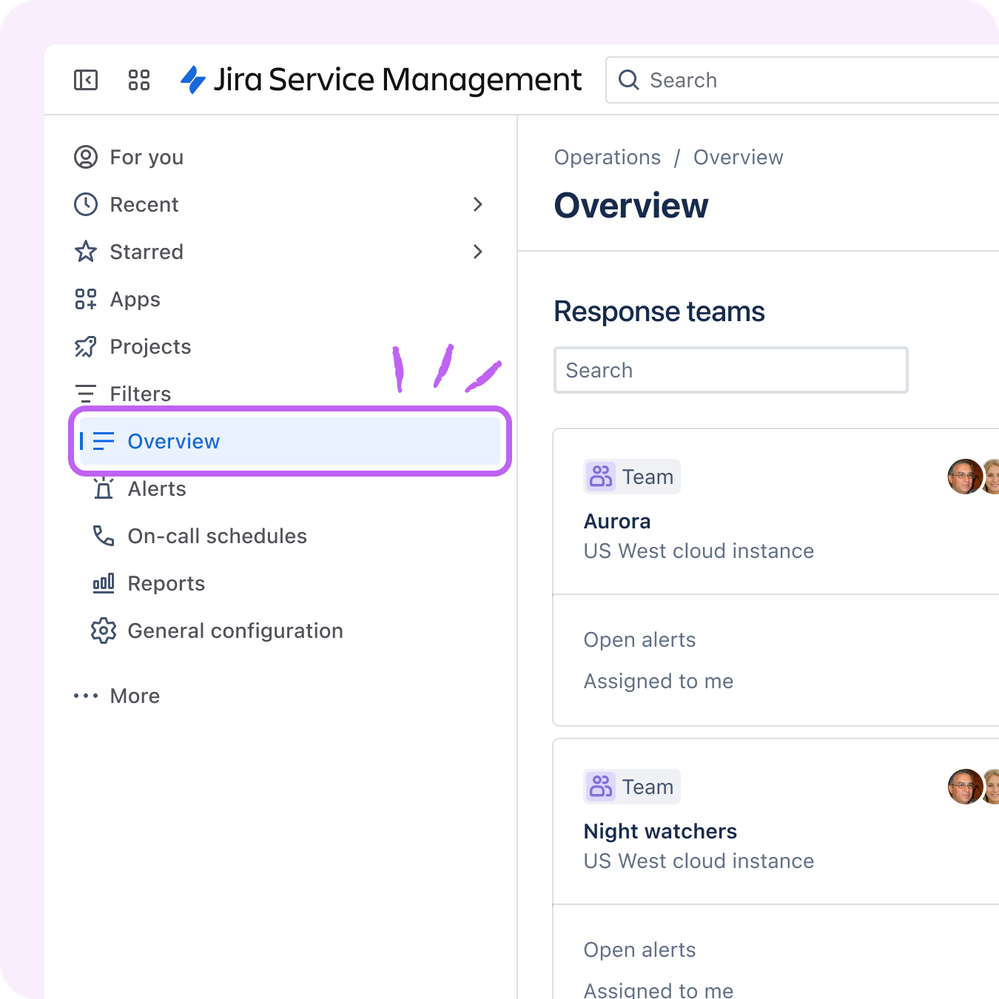Open Reports bar chart icon
Image resolution: width=999 pixels, height=999 pixels.
103,584
